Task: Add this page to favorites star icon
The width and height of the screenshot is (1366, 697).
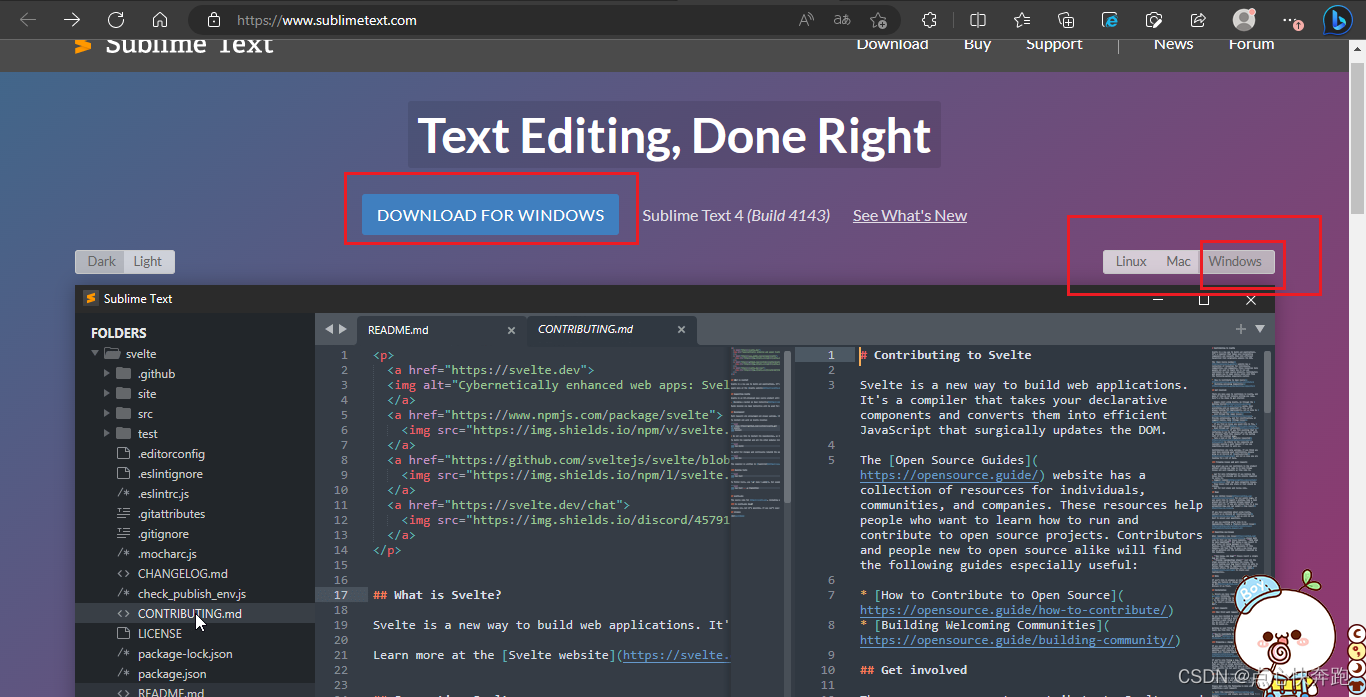Action: pos(878,20)
